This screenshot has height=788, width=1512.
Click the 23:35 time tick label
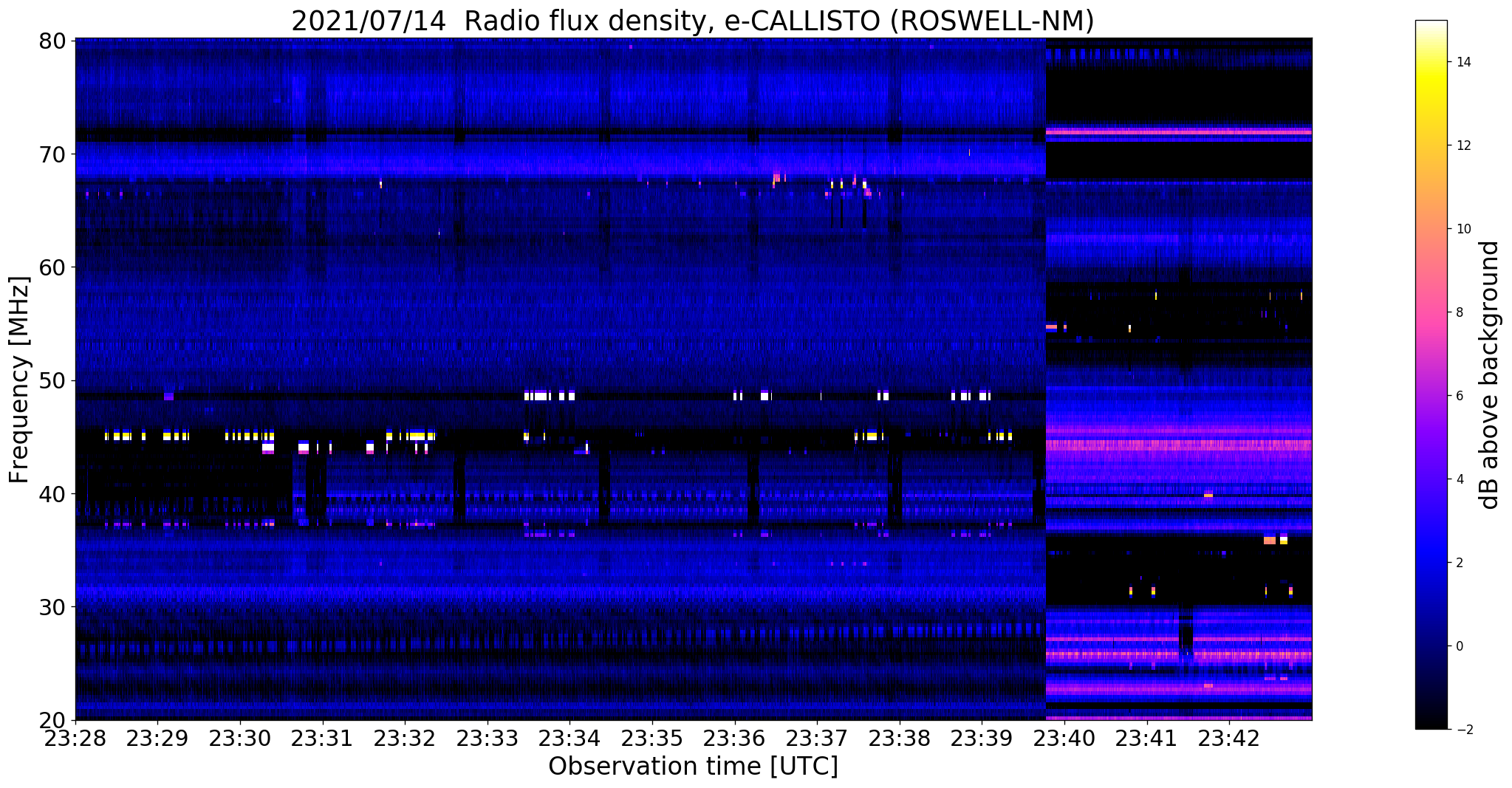(x=652, y=739)
